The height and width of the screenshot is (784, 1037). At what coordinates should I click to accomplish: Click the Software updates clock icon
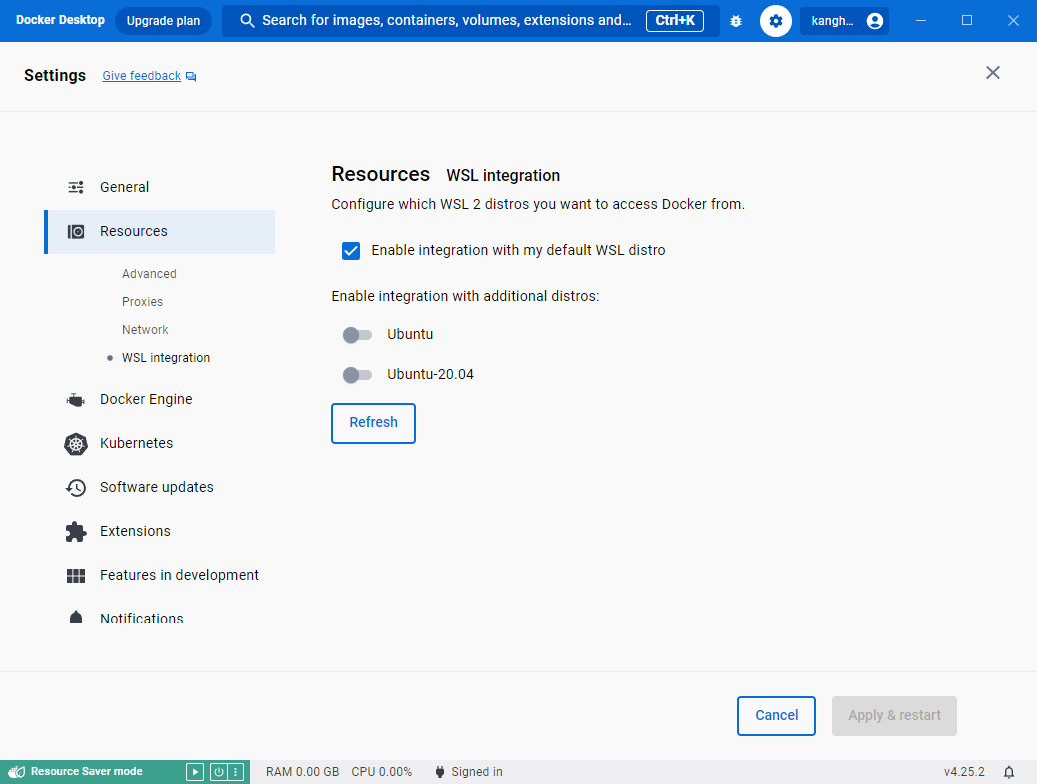coord(76,488)
